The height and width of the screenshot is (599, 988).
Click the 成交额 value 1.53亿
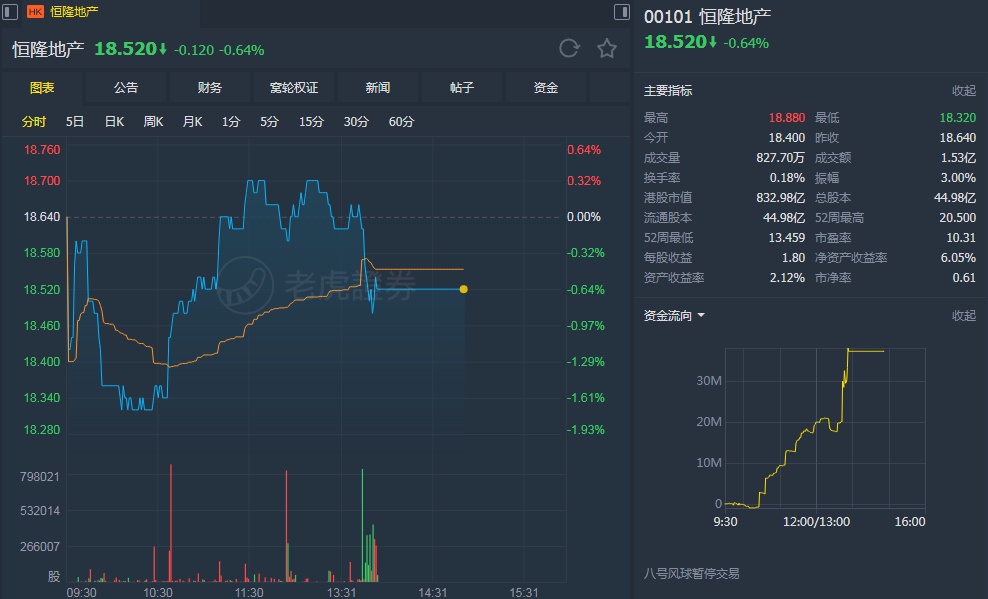(x=958, y=157)
